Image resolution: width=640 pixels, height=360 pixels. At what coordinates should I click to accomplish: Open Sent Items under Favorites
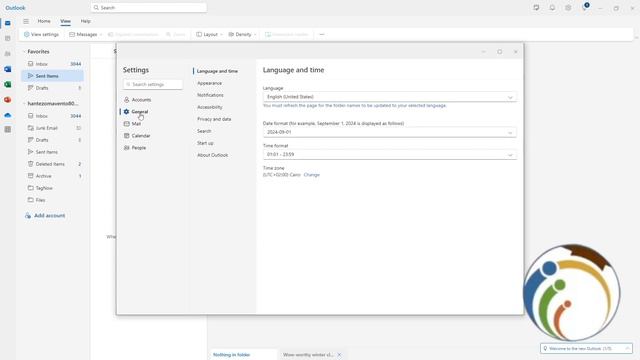[x=52, y=76]
